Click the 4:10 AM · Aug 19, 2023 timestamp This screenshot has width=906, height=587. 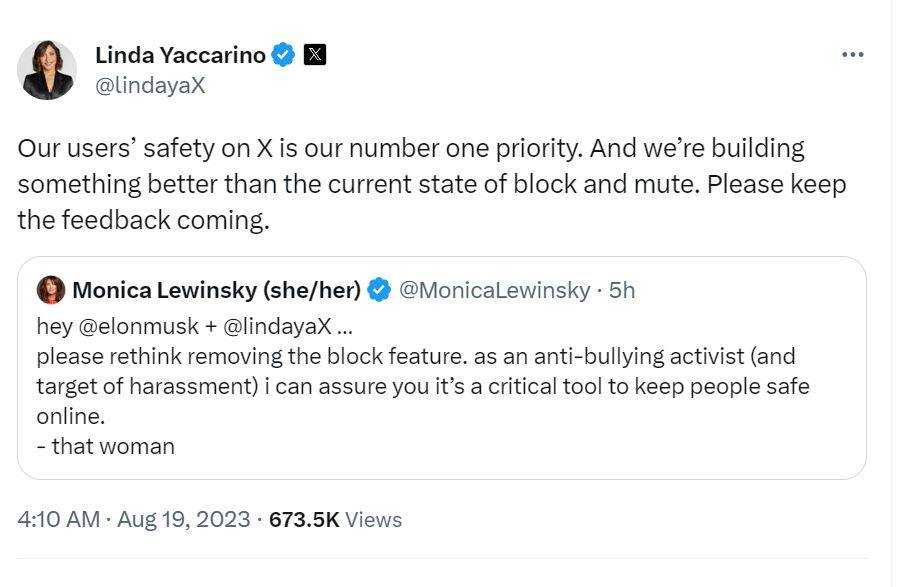134,519
